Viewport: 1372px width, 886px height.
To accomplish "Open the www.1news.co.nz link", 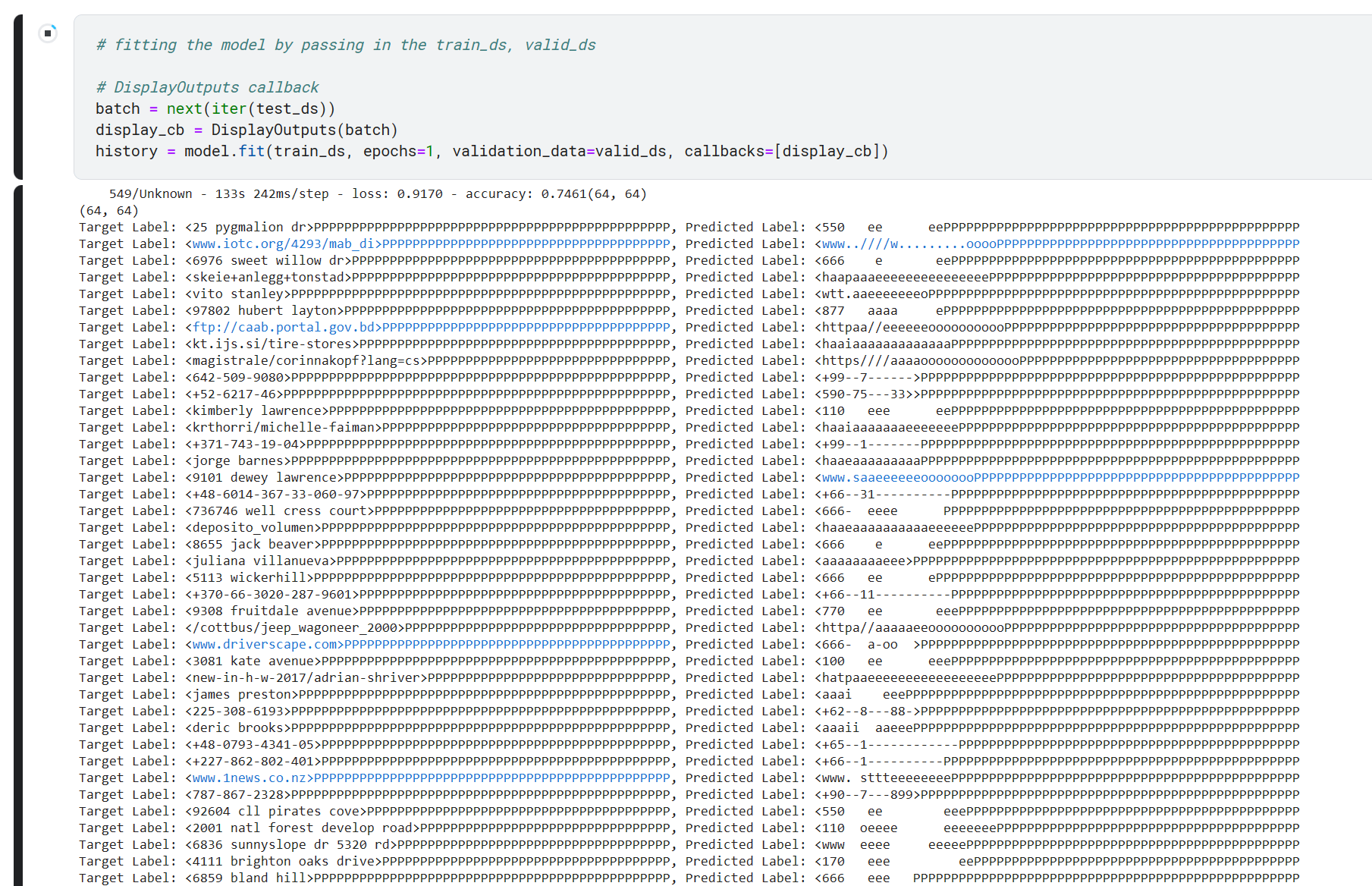I will [249, 778].
